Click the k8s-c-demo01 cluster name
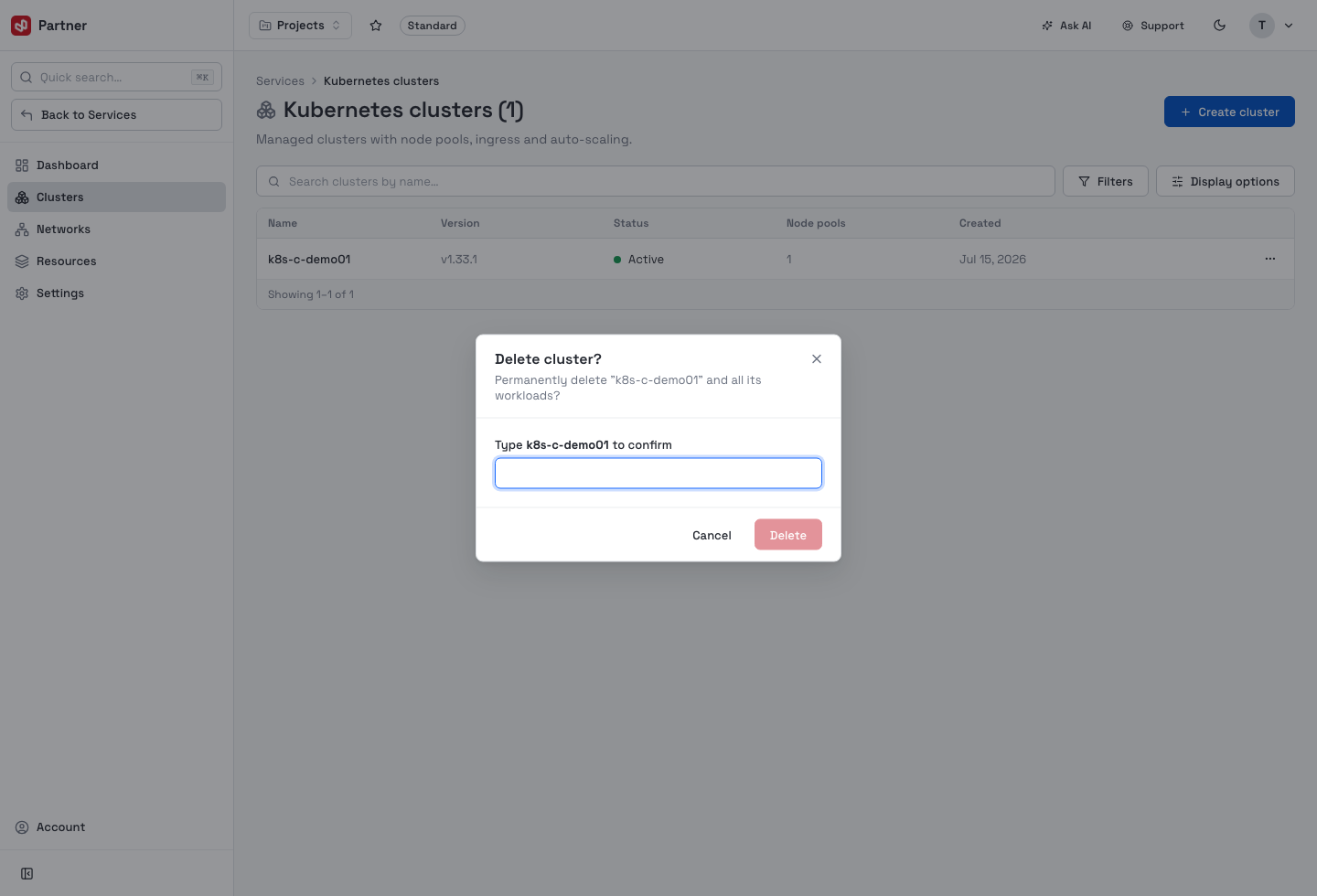This screenshot has height=896, width=1317. point(309,260)
